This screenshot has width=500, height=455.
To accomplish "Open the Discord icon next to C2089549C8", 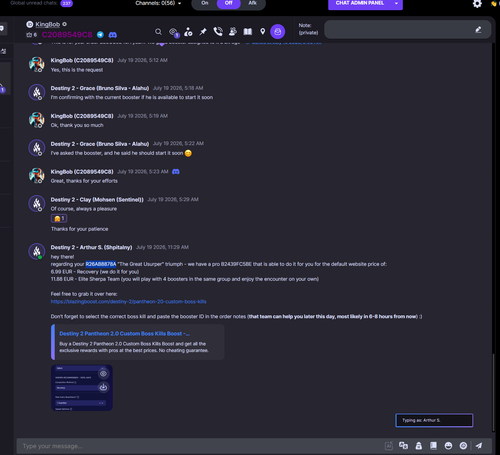I will [113, 35].
